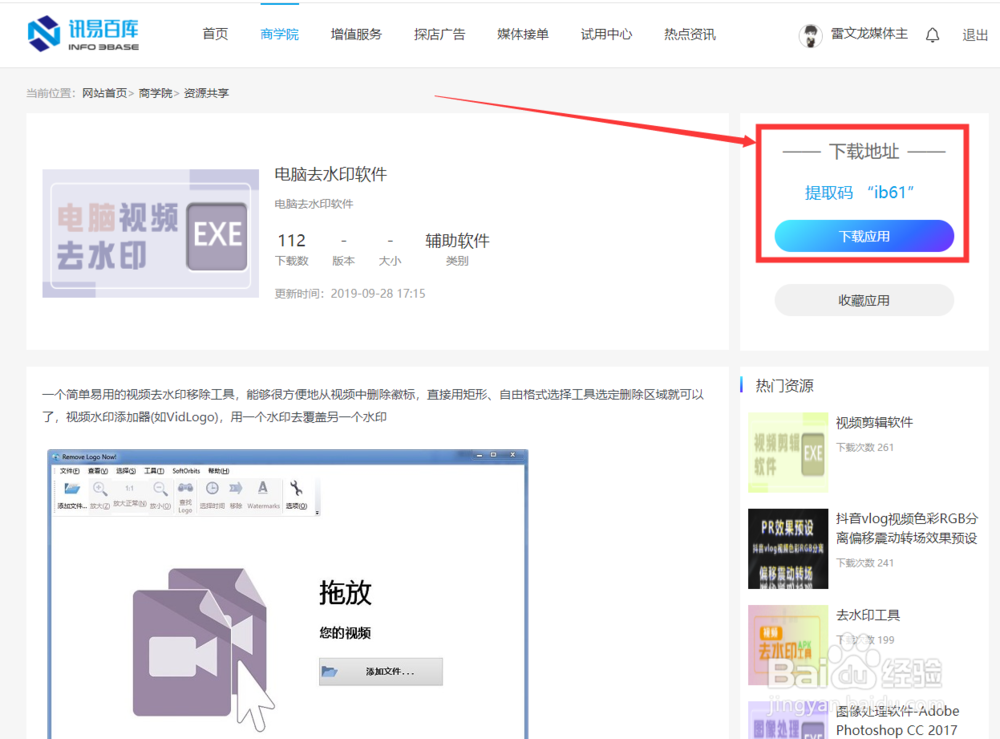Click the 电脑去水印软件 title heading

tap(330, 174)
